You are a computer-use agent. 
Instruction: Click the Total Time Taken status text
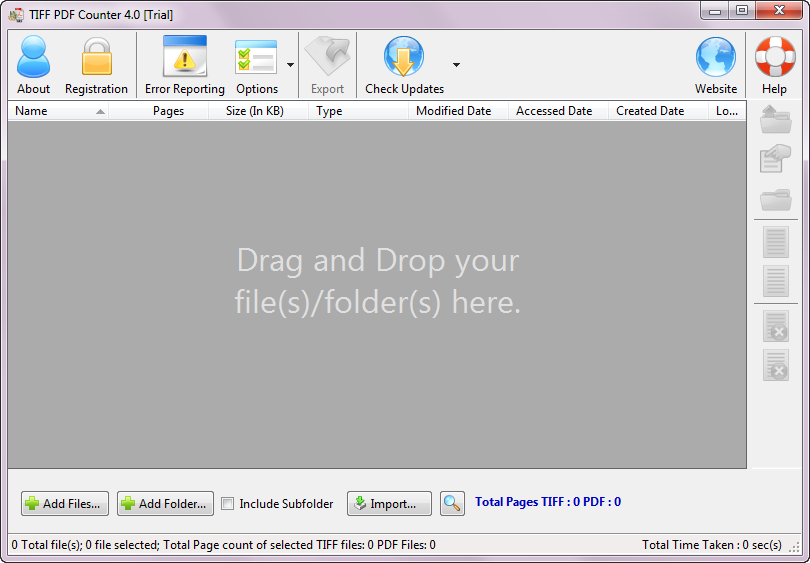coord(711,545)
